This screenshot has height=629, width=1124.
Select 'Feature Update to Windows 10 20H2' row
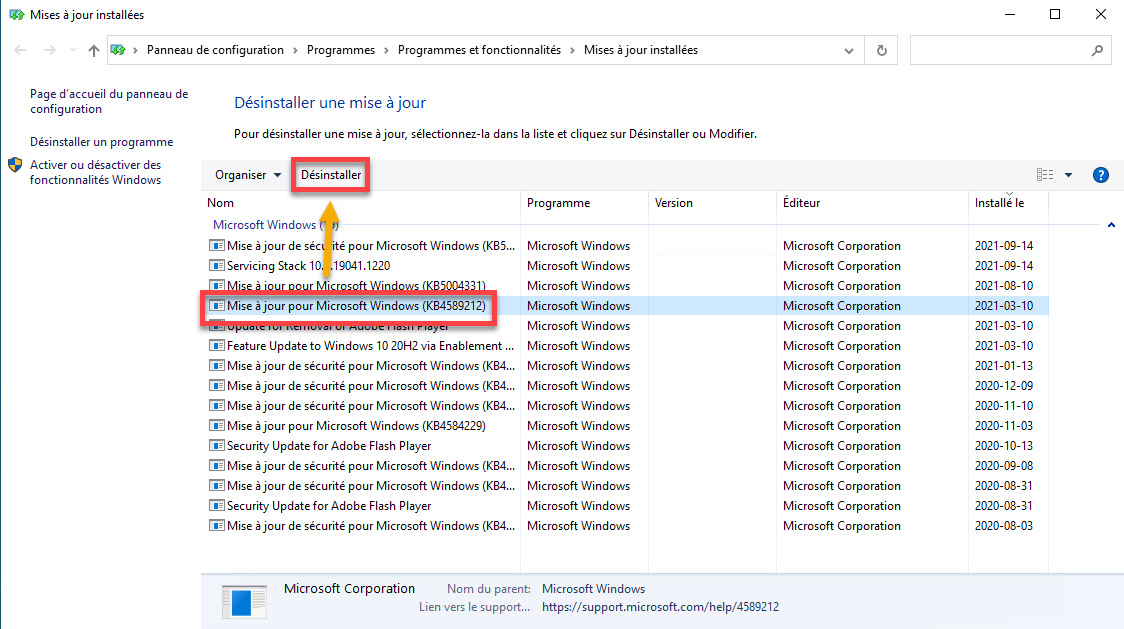click(624, 346)
